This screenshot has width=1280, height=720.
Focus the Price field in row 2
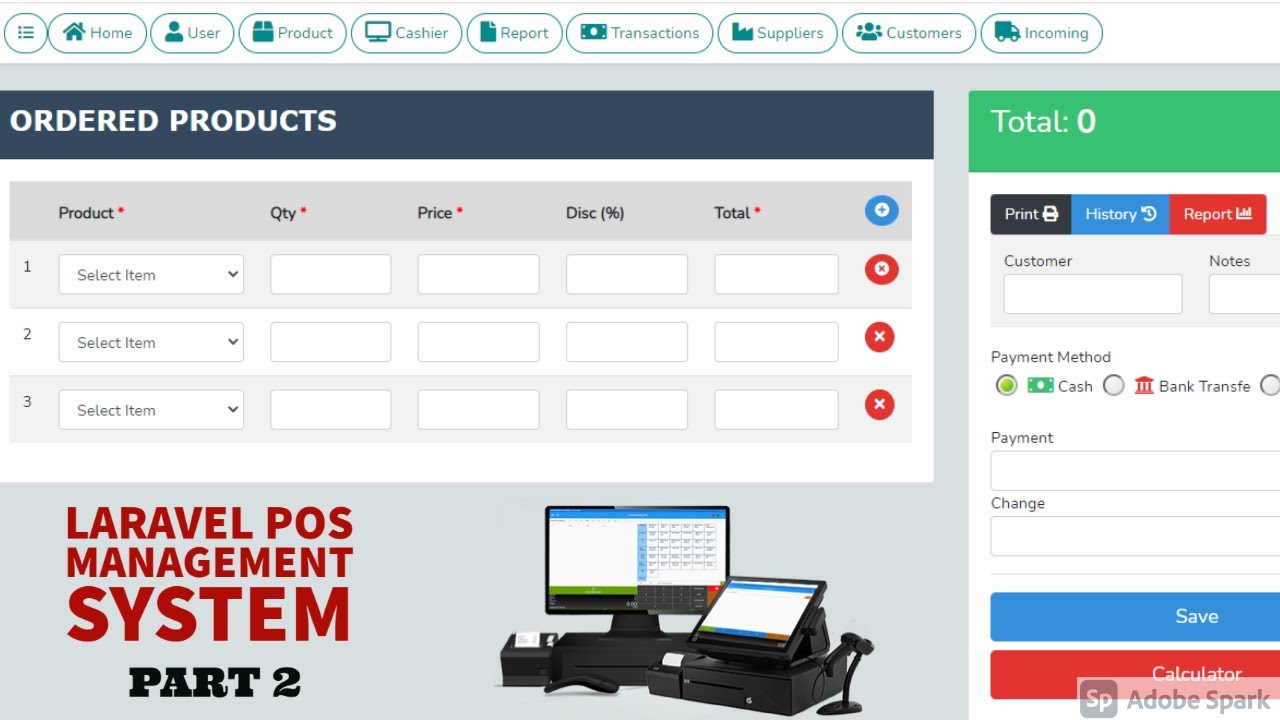pos(478,342)
